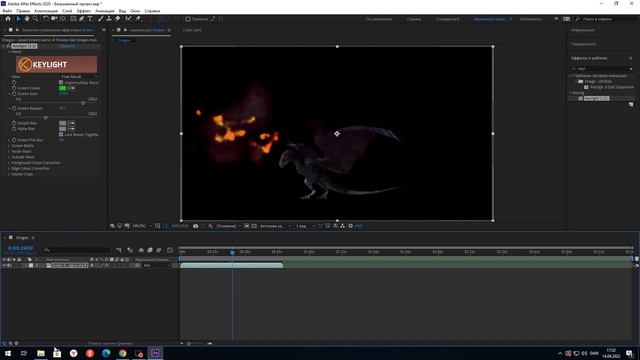Select the Zoom magnifier tool
The image size is (640, 360).
click(36, 19)
